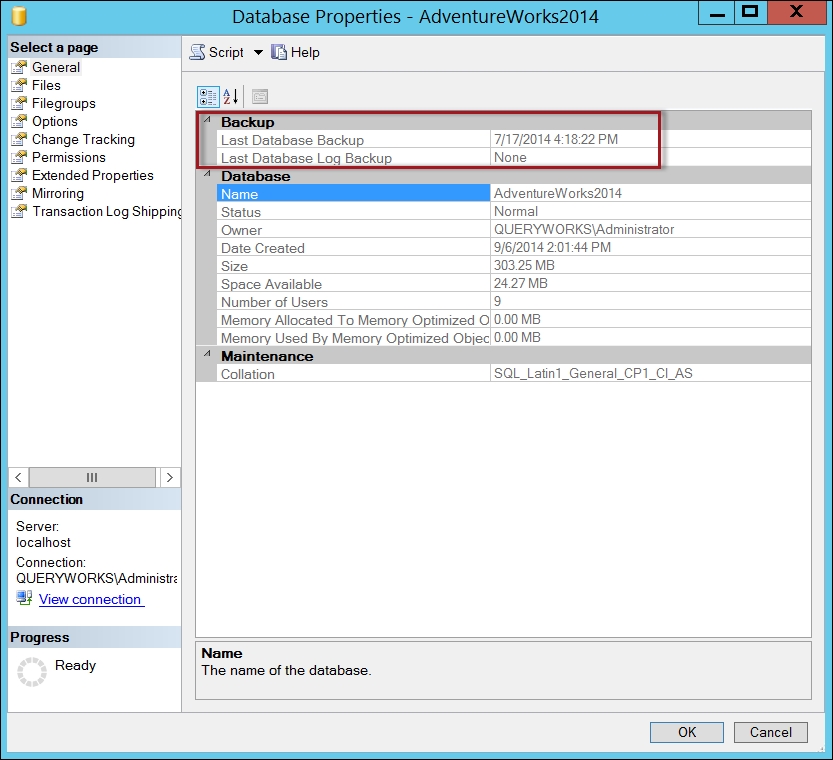Viewport: 833px width, 760px height.
Task: Select the Size property row
Action: [514, 266]
